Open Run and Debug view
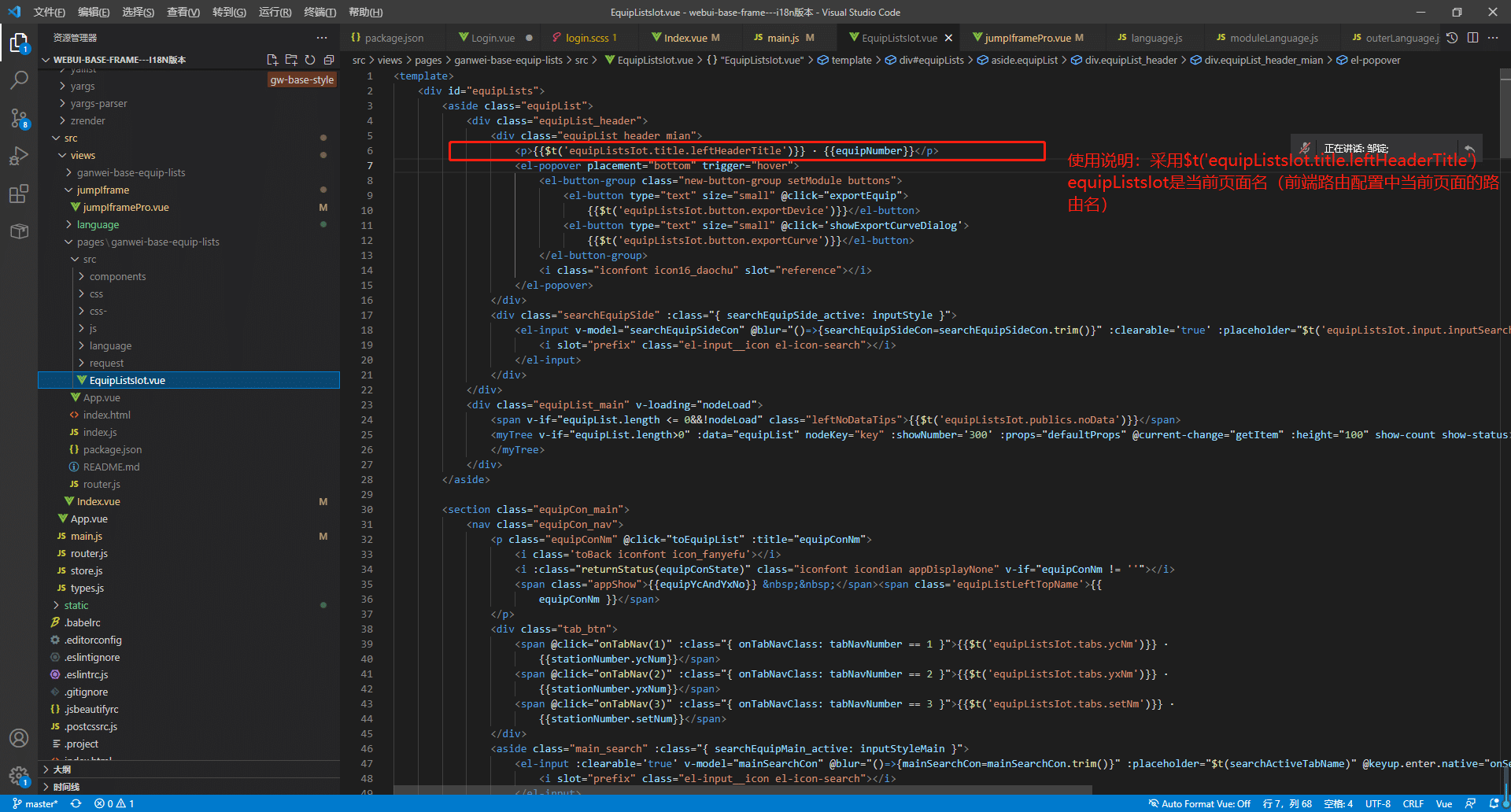This screenshot has height=812, width=1511. 19,156
